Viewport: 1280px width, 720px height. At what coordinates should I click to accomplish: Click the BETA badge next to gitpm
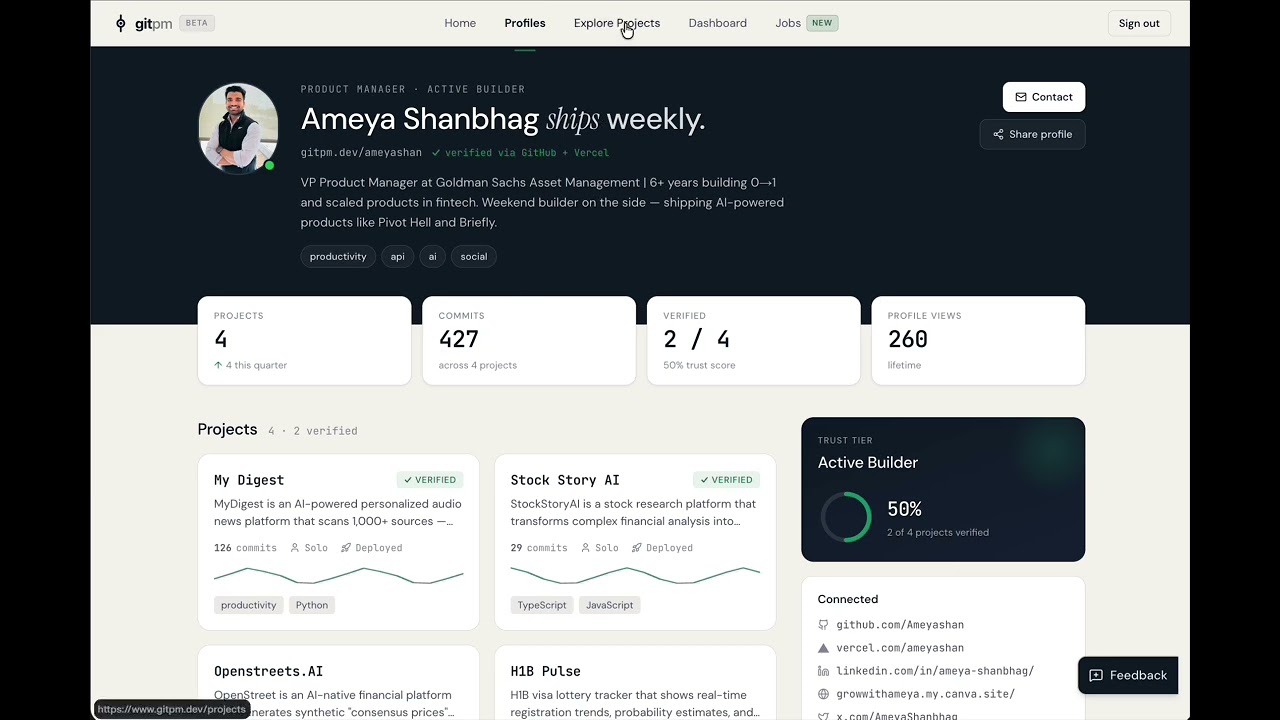tap(197, 23)
